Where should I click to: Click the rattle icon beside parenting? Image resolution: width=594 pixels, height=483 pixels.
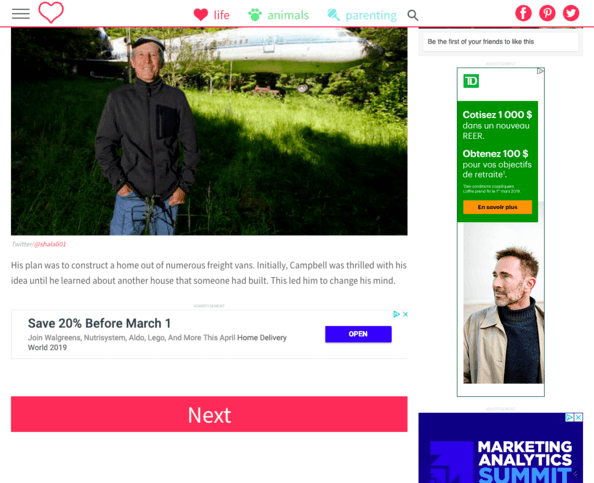[334, 15]
